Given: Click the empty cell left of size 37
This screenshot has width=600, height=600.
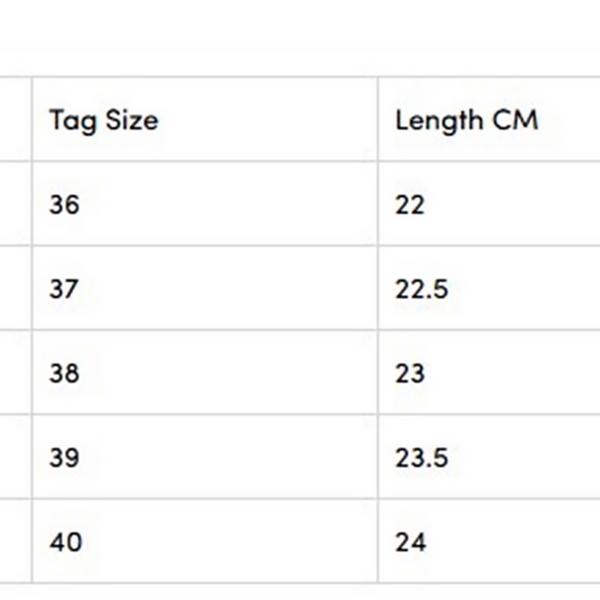Looking at the screenshot, I should 15,289.
